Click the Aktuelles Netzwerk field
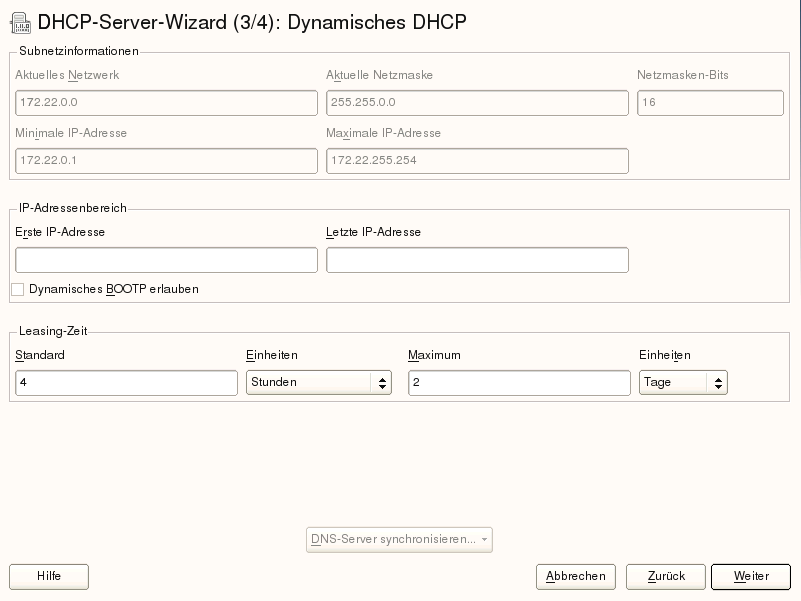This screenshot has height=601, width=801. point(166,103)
